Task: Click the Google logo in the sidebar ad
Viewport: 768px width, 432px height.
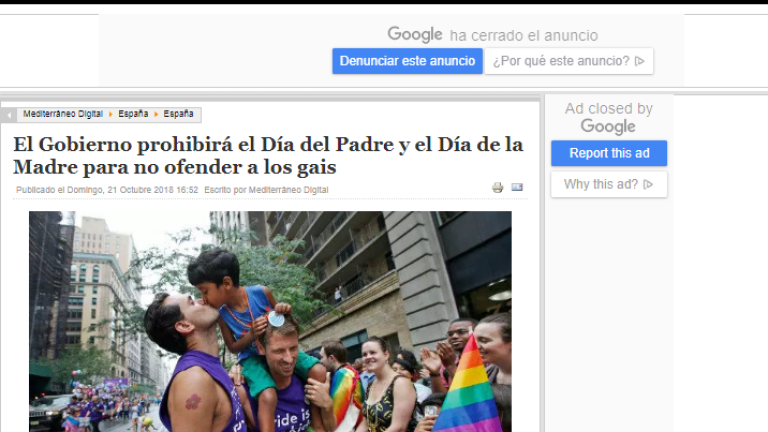Action: click(608, 126)
